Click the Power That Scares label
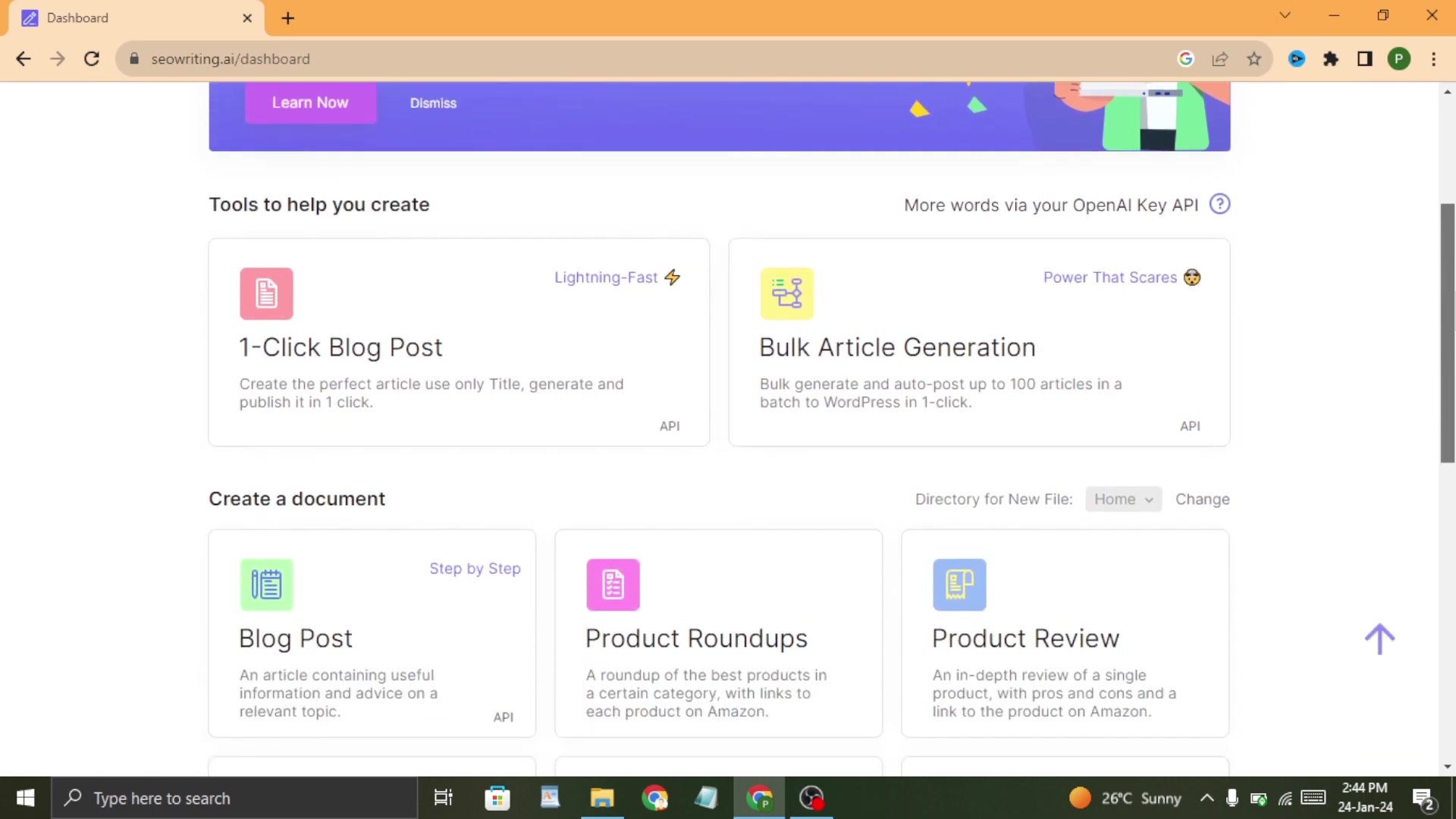Viewport: 1456px width, 819px height. coord(1110,278)
